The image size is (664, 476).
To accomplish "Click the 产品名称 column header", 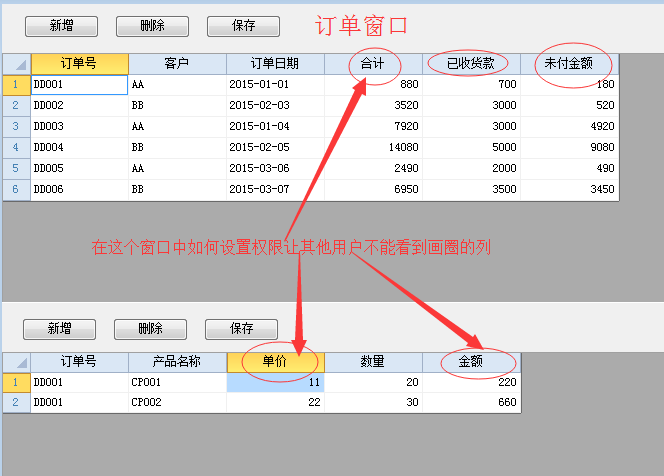I will (177, 362).
